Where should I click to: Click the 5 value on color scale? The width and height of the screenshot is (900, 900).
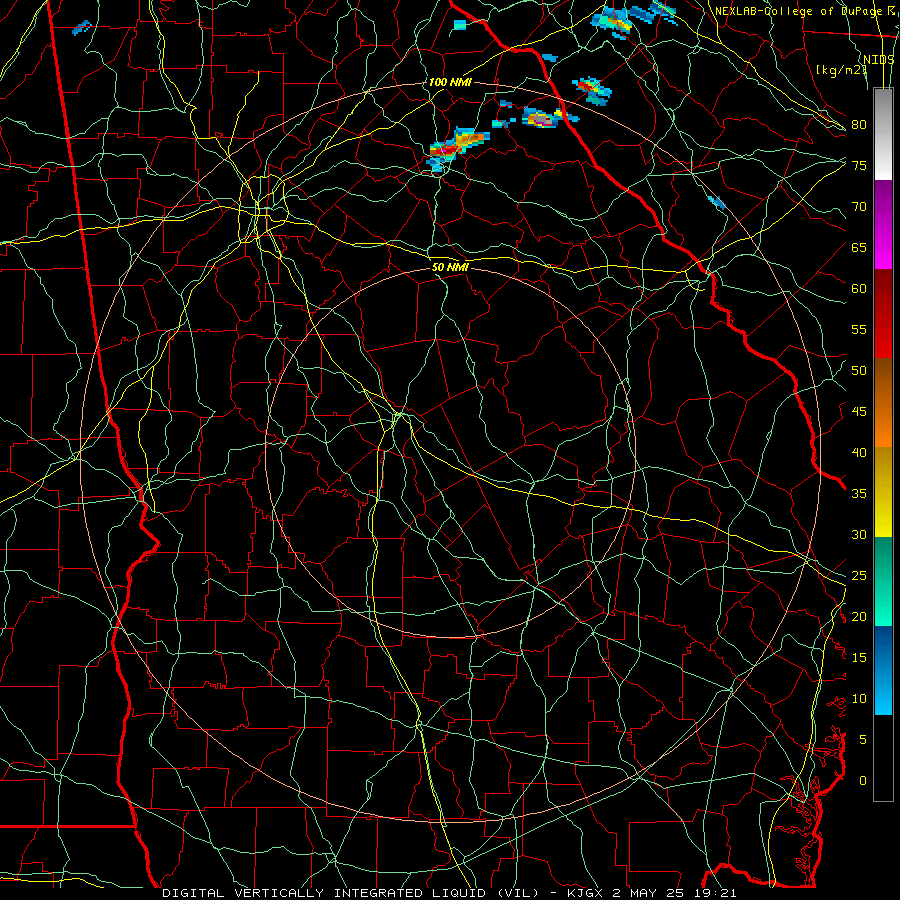click(863, 740)
